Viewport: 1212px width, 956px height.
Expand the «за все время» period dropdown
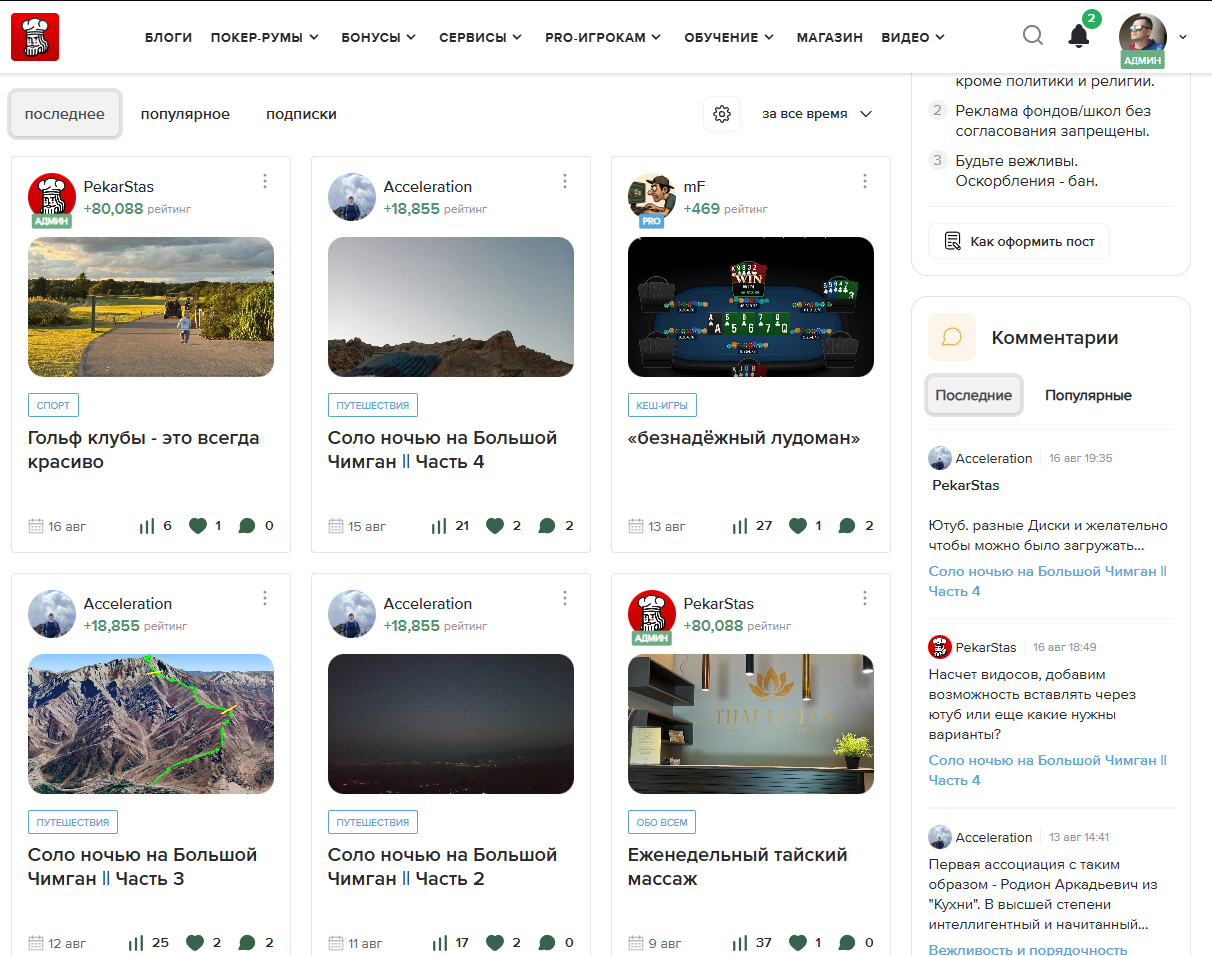(817, 114)
